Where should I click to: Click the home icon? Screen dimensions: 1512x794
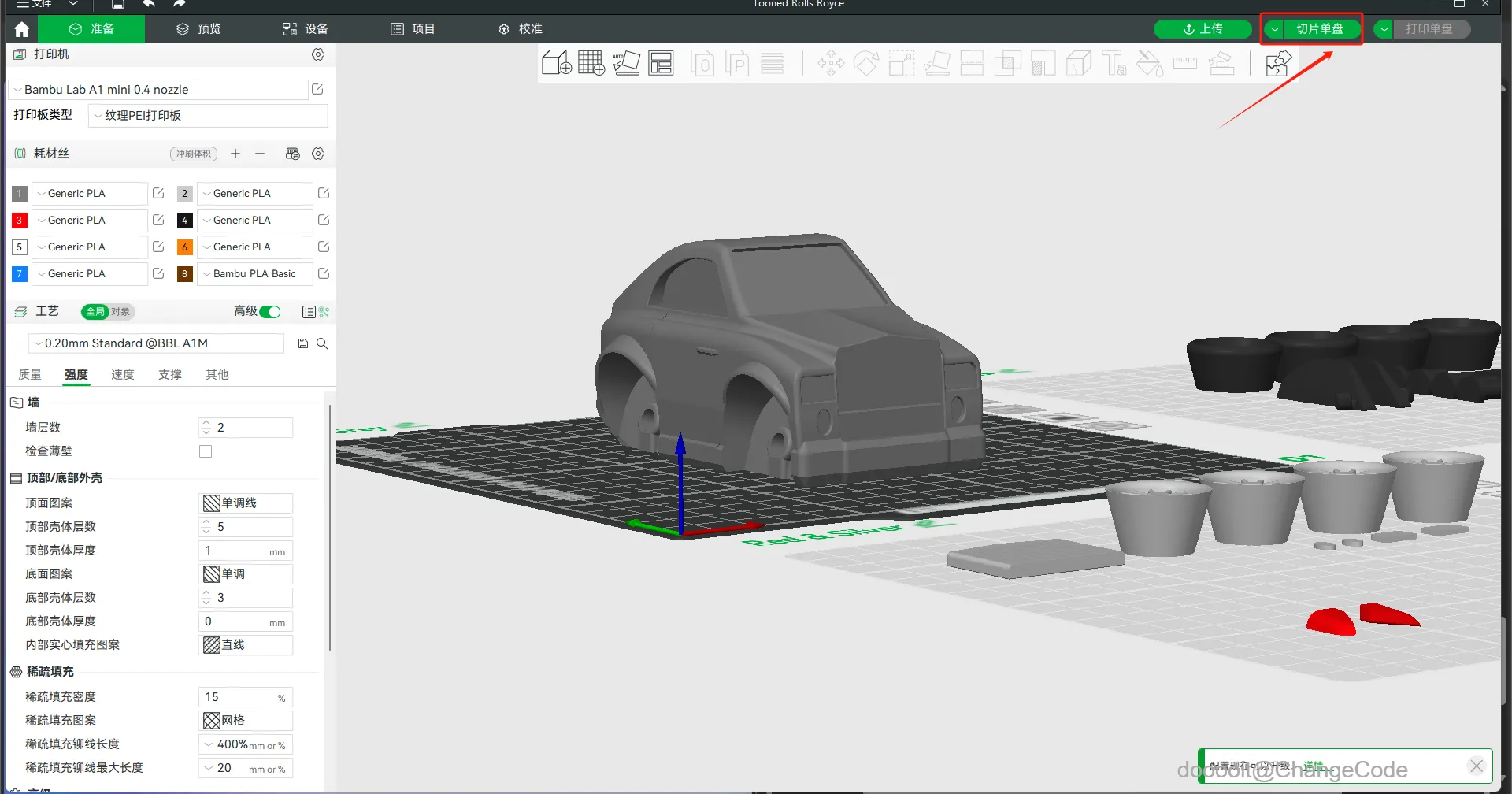21,29
